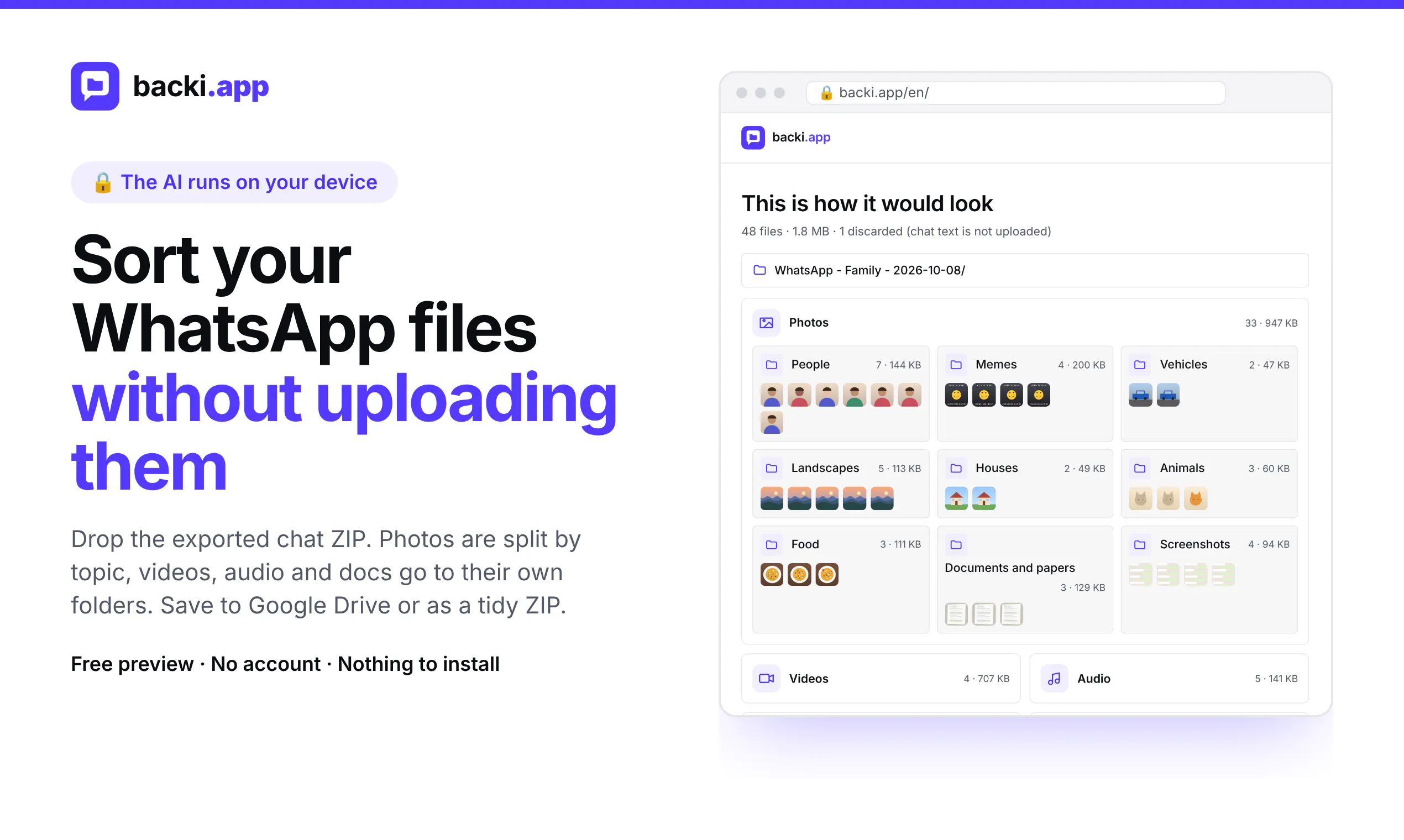Click the 'backi.app' wordmark beside the large logo

[201, 87]
